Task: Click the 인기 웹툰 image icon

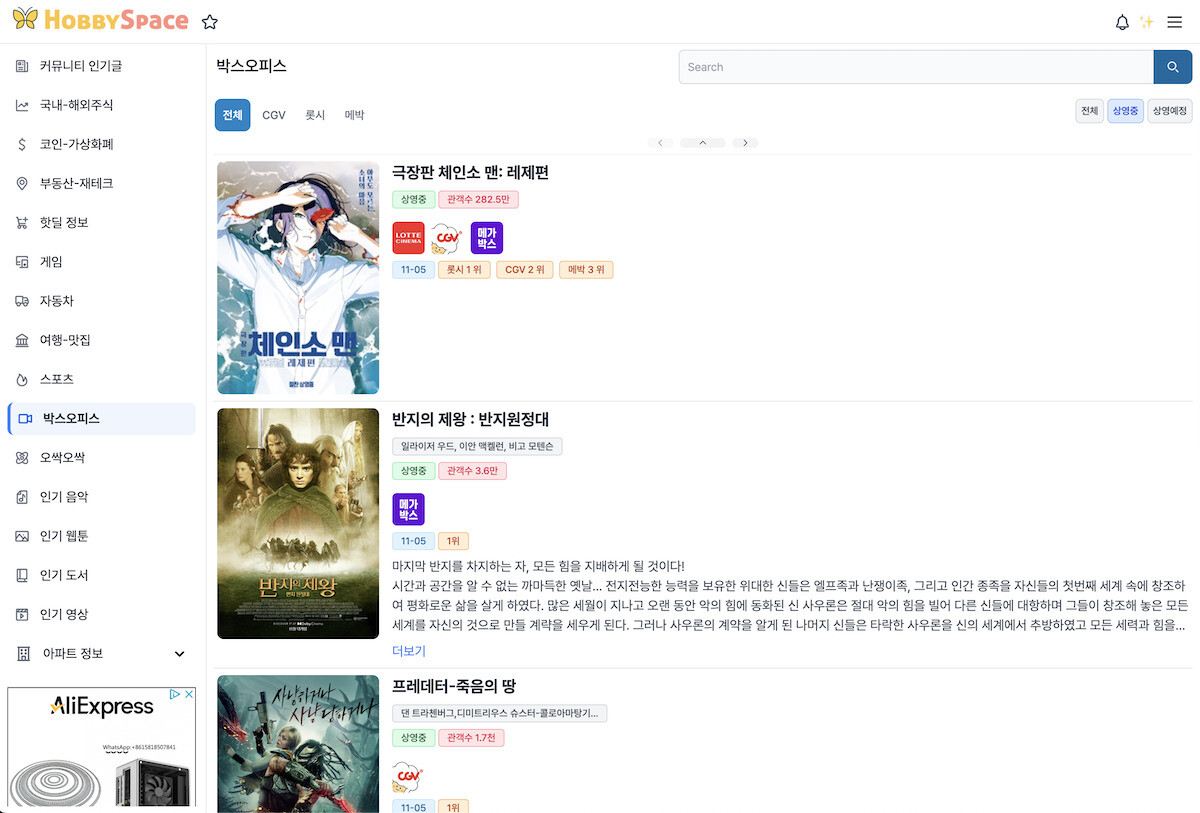Action: click(22, 536)
